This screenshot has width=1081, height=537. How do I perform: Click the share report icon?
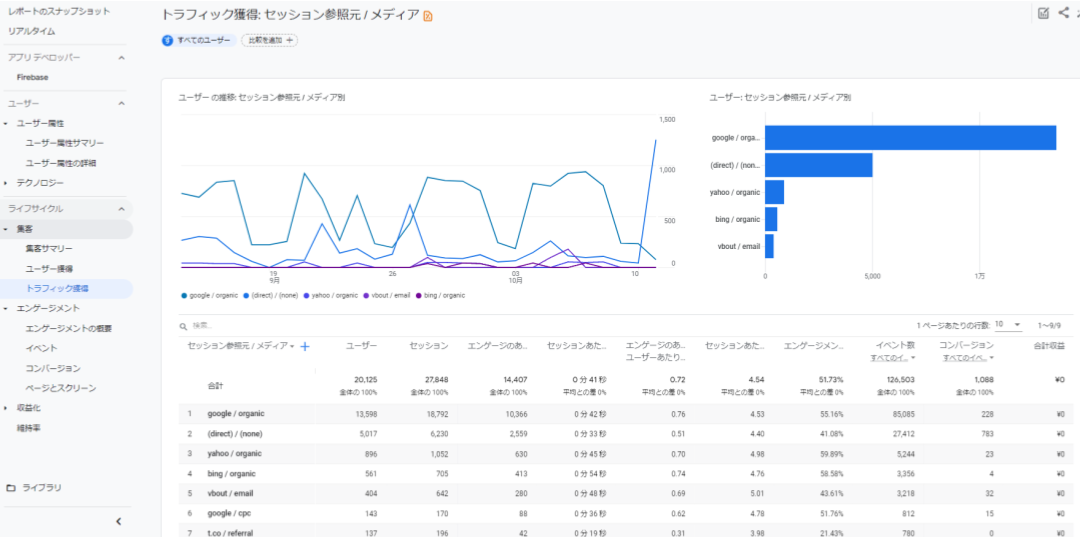click(x=1063, y=13)
